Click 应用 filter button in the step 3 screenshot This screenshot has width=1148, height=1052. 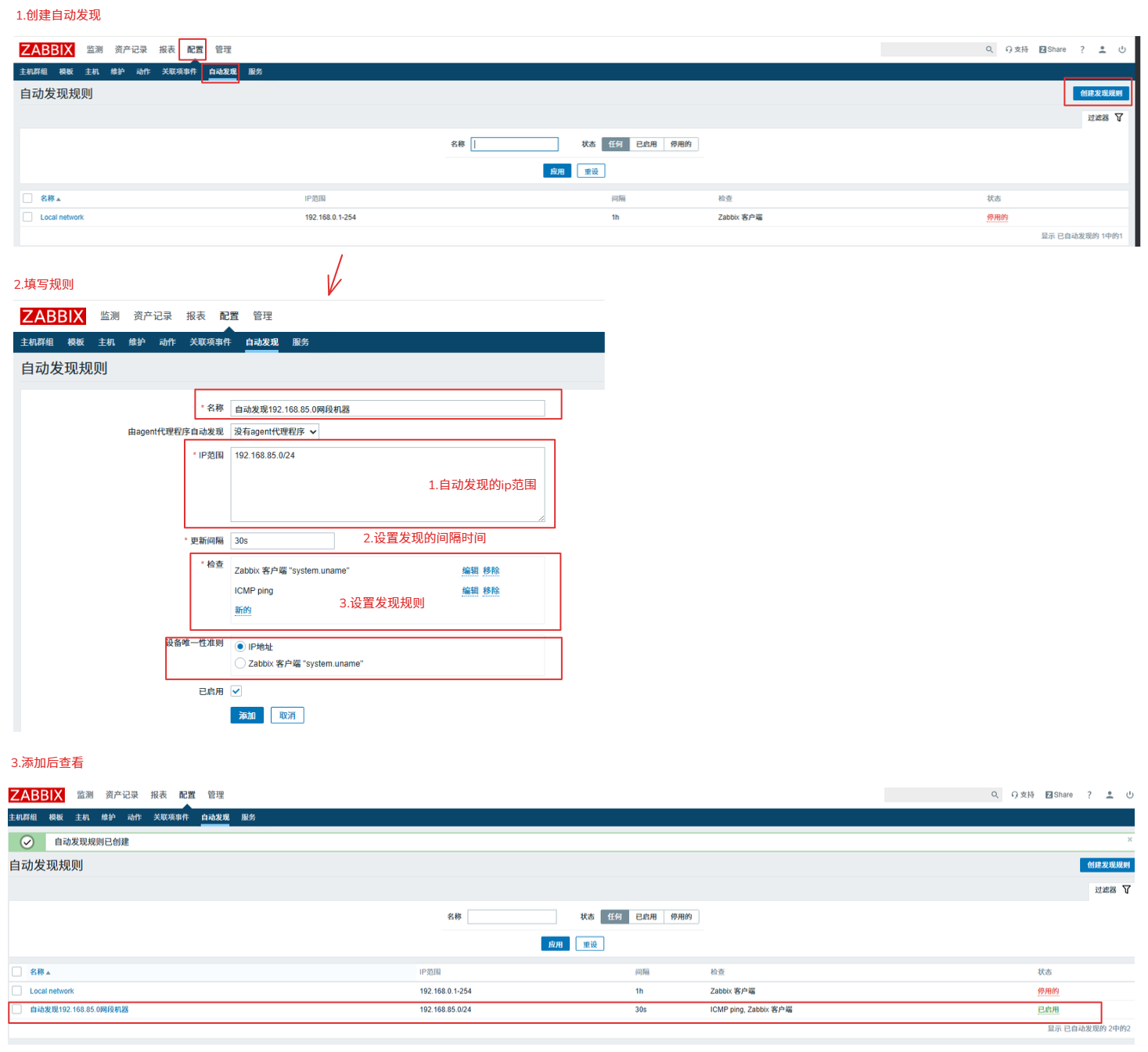[555, 944]
